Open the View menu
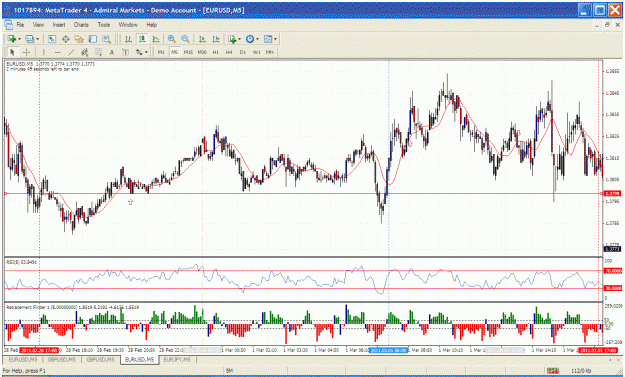The height and width of the screenshot is (377, 625). tap(38, 25)
